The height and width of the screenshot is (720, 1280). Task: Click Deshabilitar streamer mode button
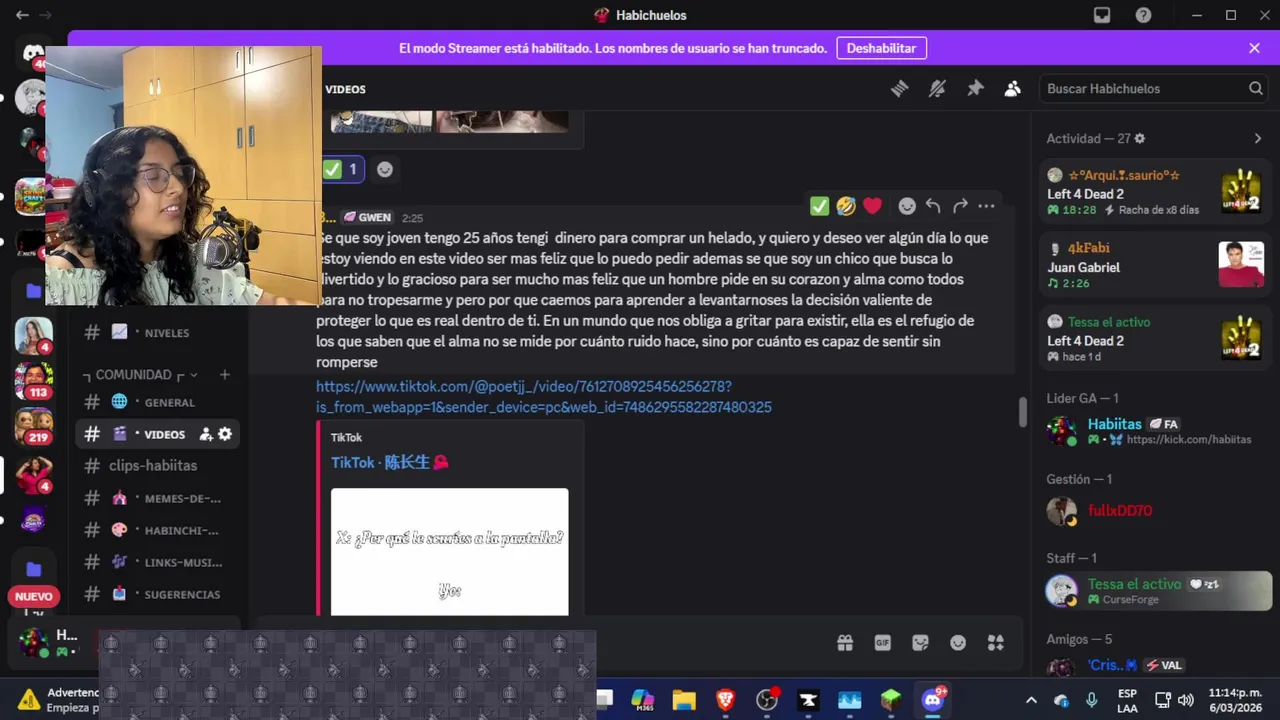pos(881,48)
